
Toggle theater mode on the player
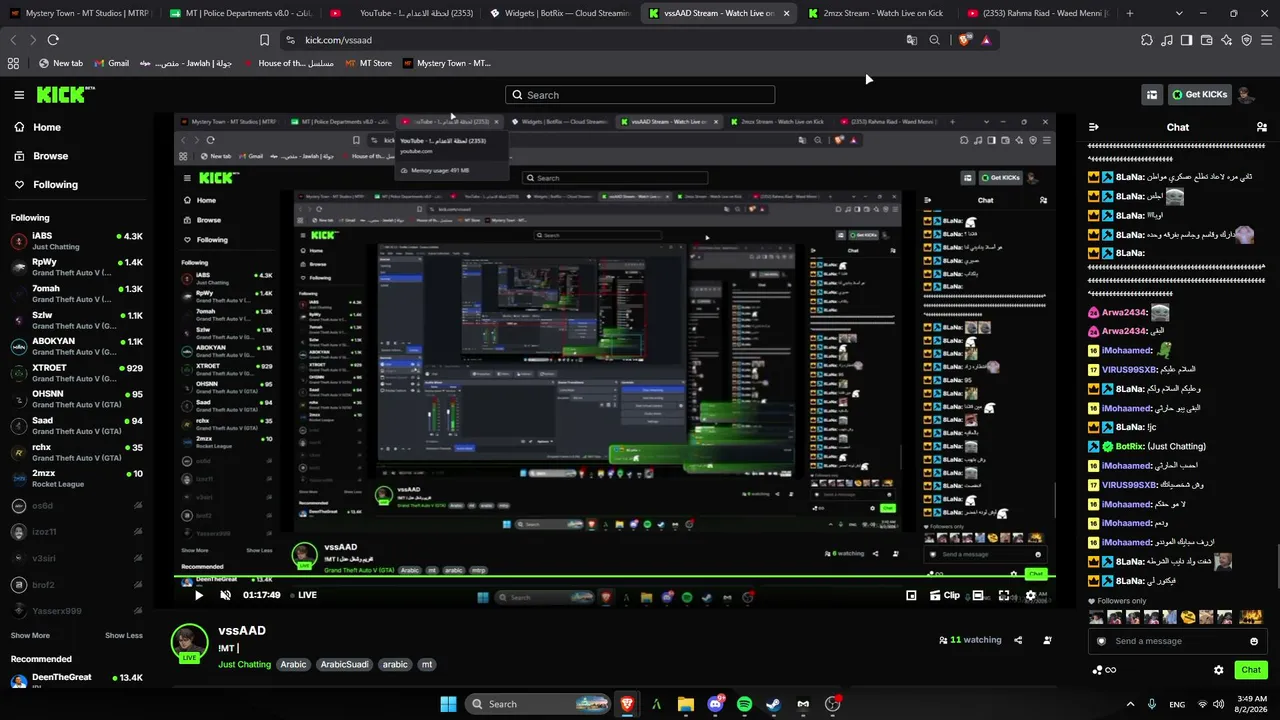[x=978, y=595]
